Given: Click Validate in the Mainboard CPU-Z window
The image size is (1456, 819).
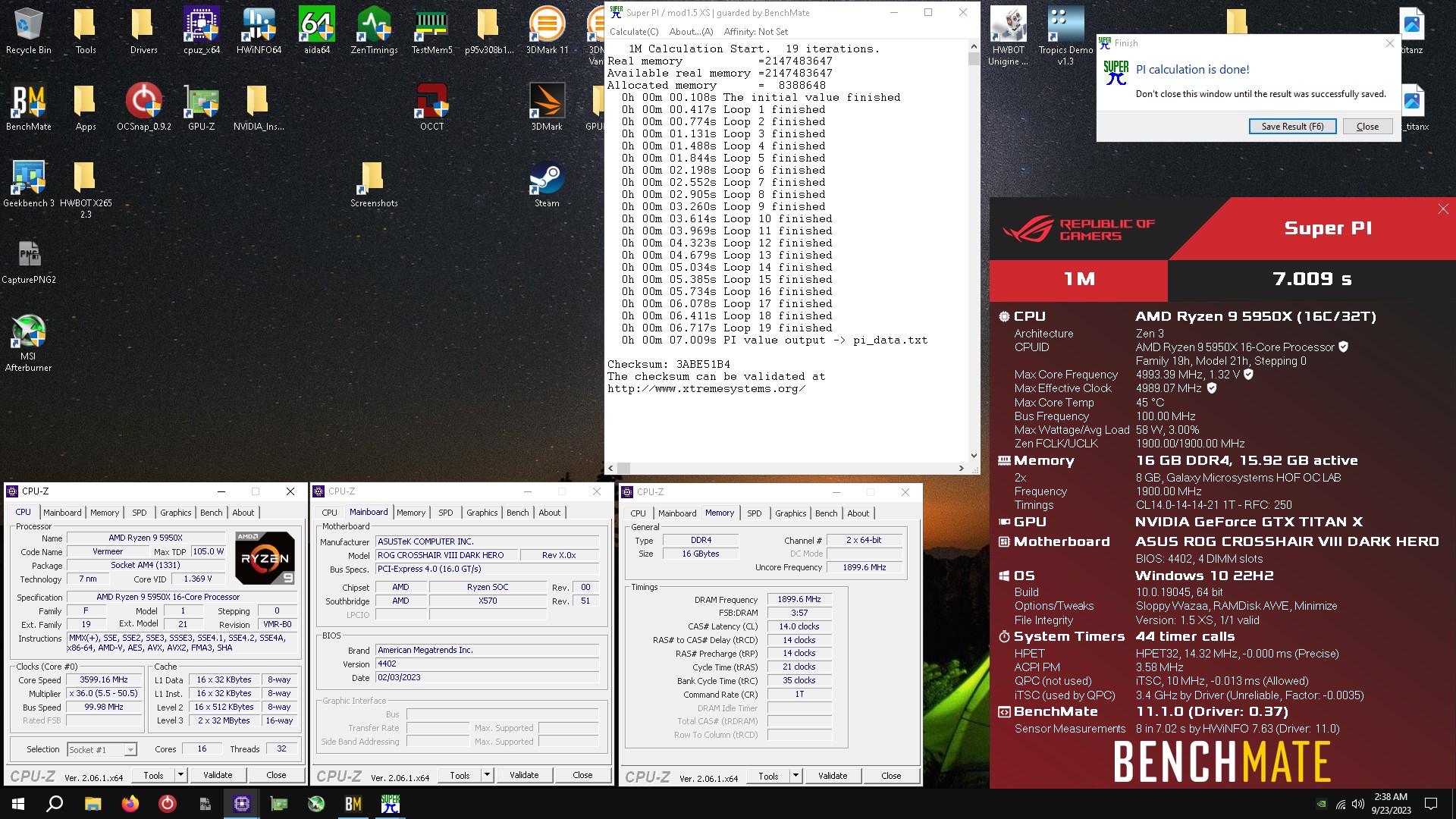Looking at the screenshot, I should pyautogui.click(x=524, y=775).
